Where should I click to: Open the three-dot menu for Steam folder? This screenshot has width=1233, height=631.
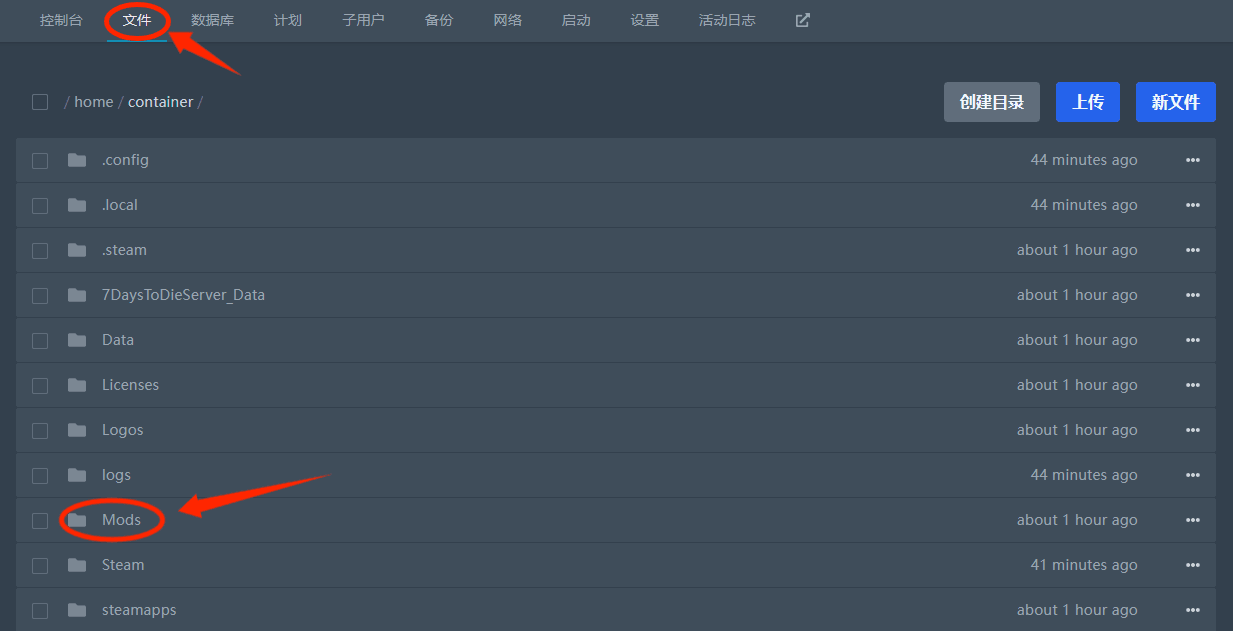point(1192,565)
